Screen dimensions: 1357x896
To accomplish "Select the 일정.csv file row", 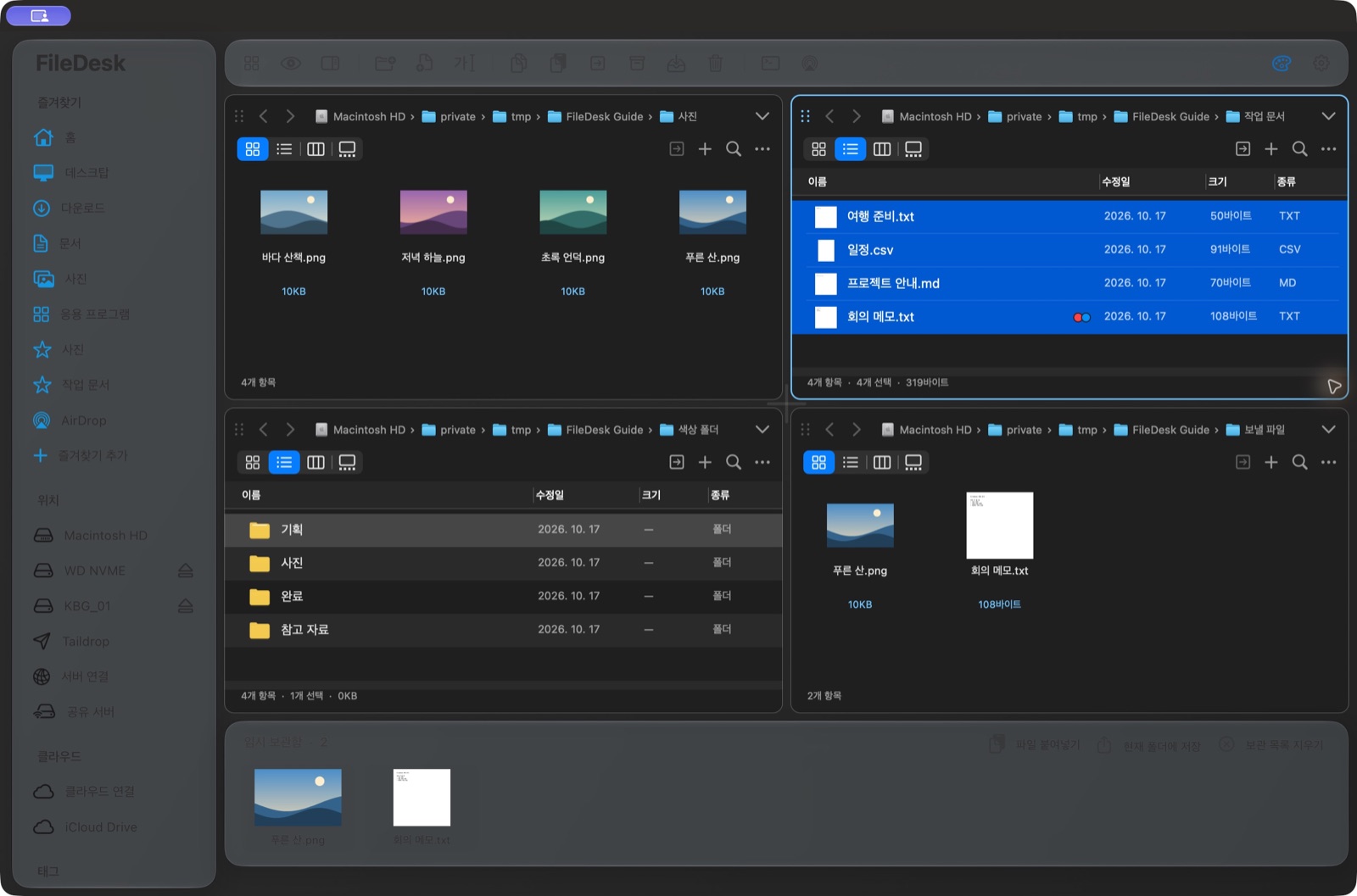I will click(1069, 249).
